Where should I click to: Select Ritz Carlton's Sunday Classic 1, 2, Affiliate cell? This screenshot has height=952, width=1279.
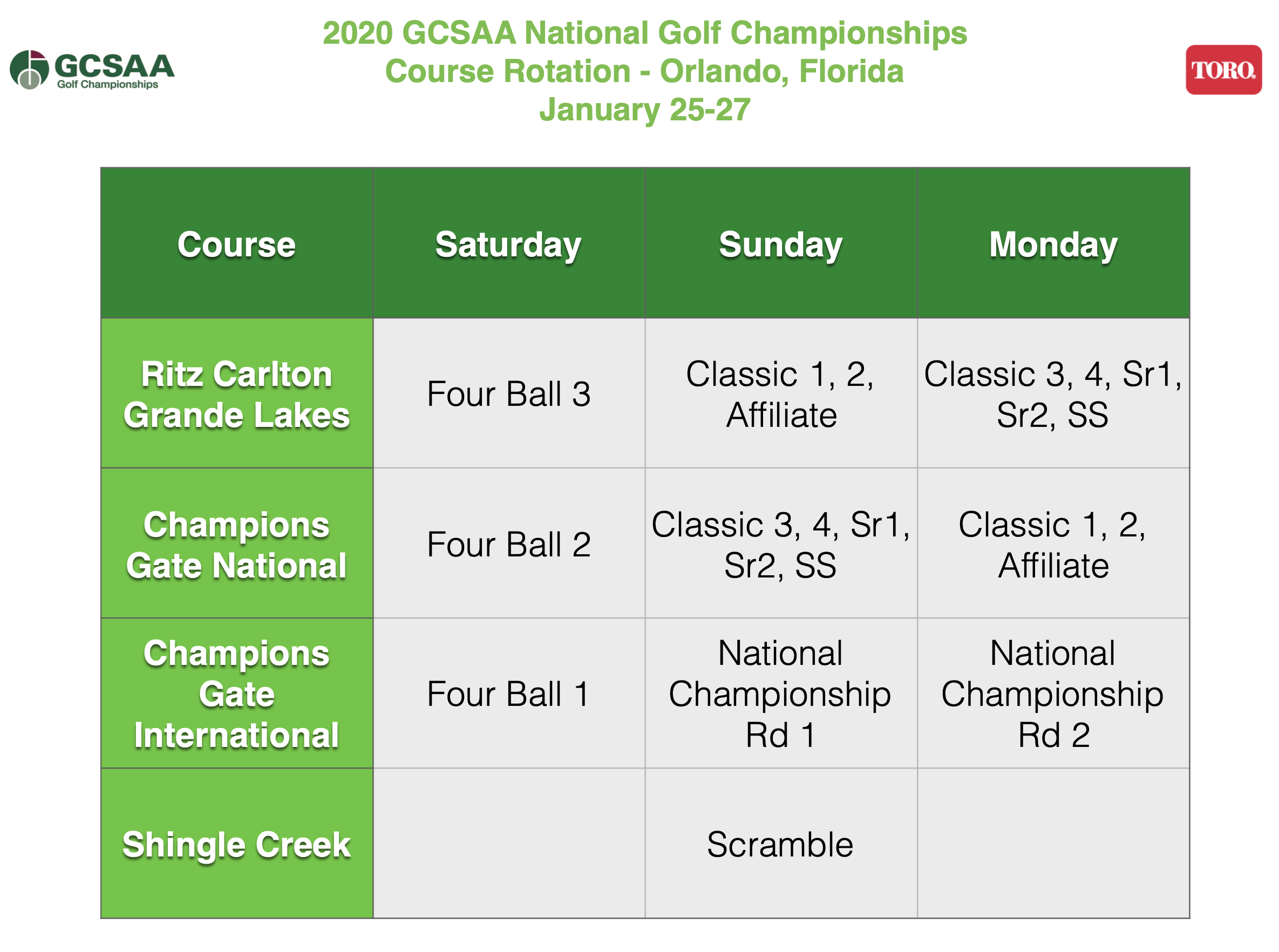[x=780, y=394]
